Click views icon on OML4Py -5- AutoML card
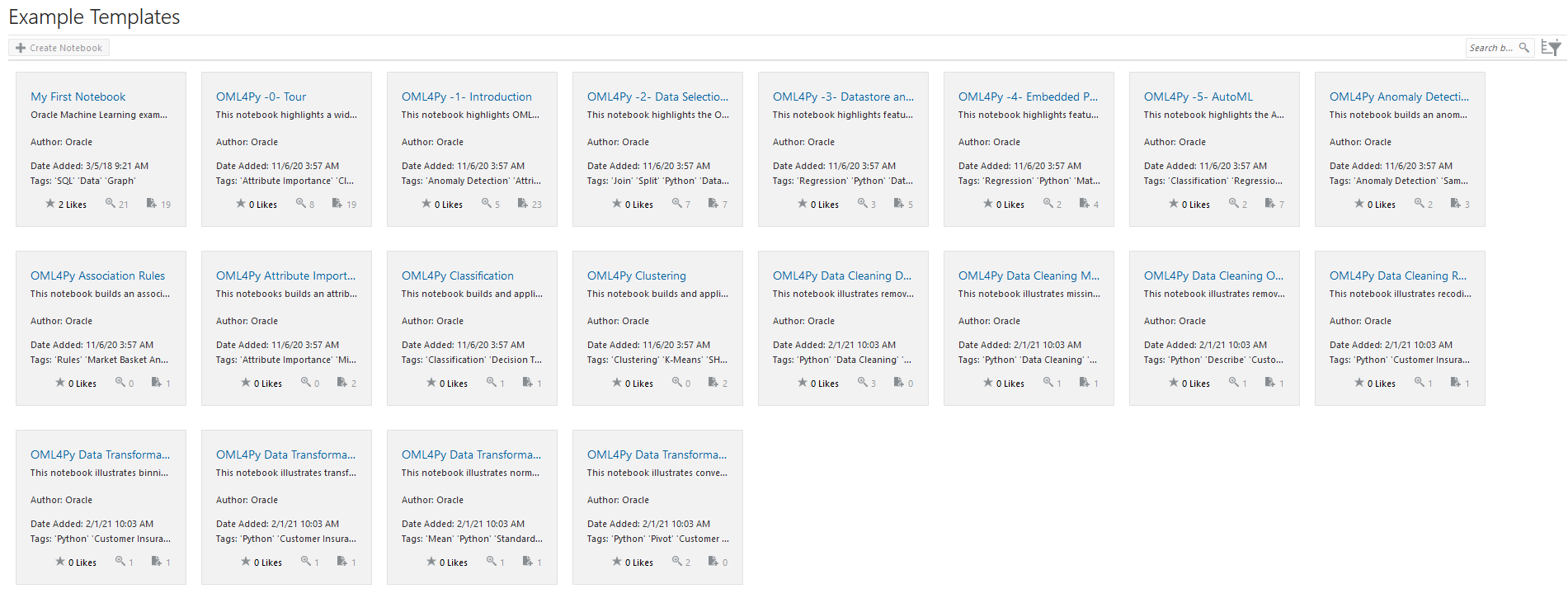1568x598 pixels. click(x=1234, y=203)
